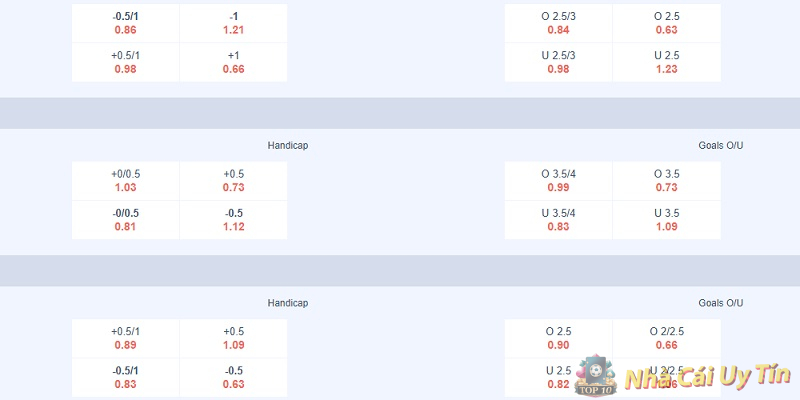Select Over 2.5 at odds 0.63
The height and width of the screenshot is (400, 800).
point(666,23)
